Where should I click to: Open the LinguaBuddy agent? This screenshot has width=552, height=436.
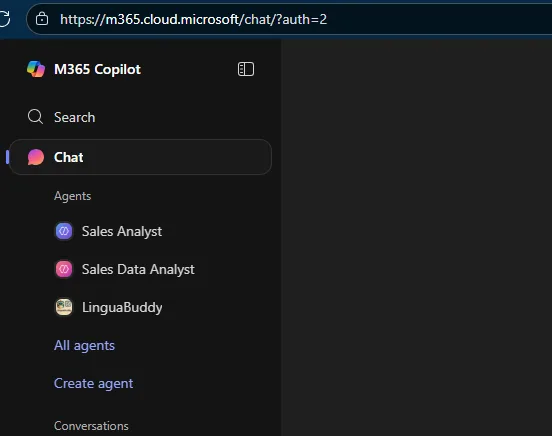tap(122, 307)
